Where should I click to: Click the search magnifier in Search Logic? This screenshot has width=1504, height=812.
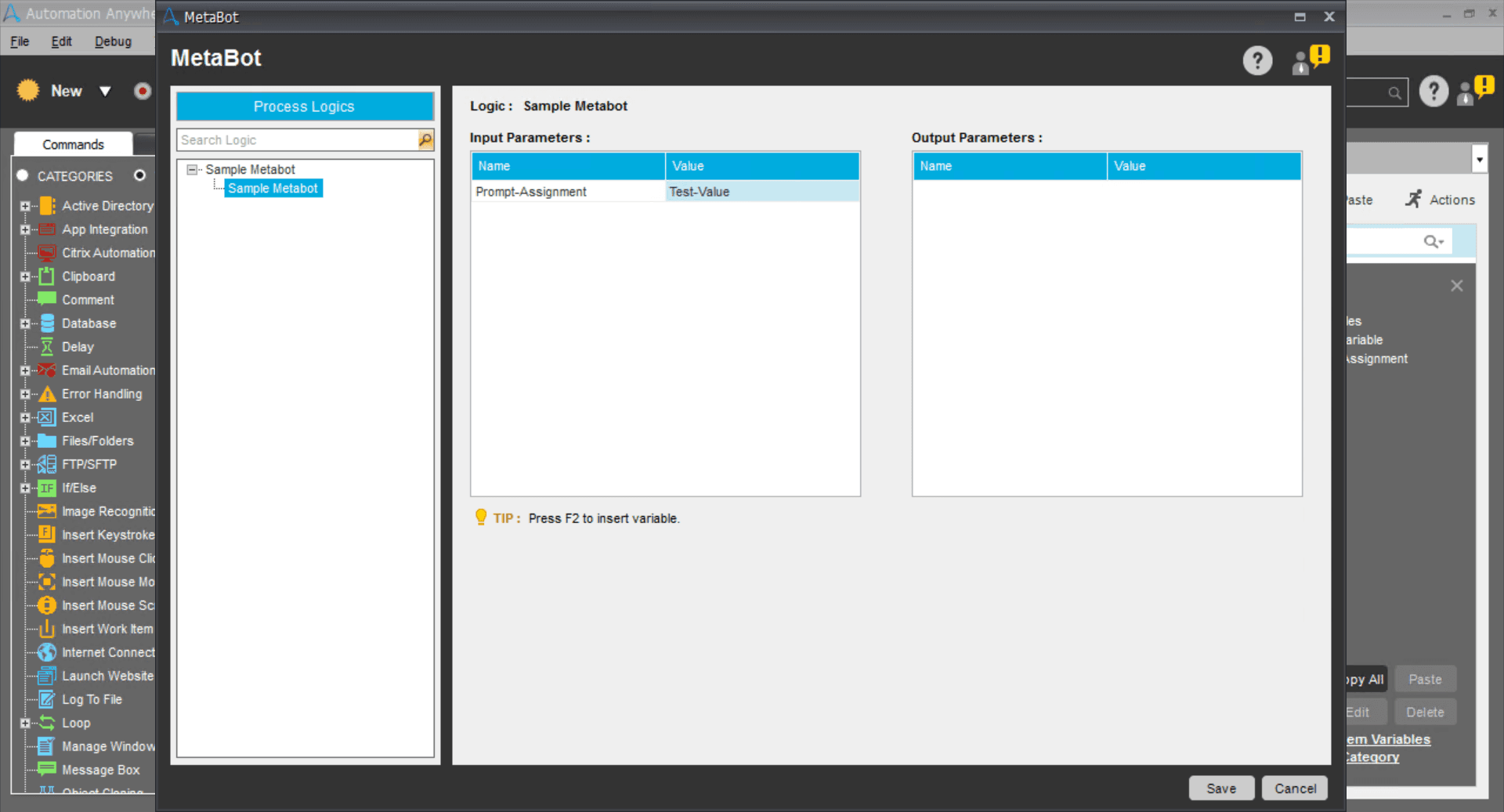[425, 140]
